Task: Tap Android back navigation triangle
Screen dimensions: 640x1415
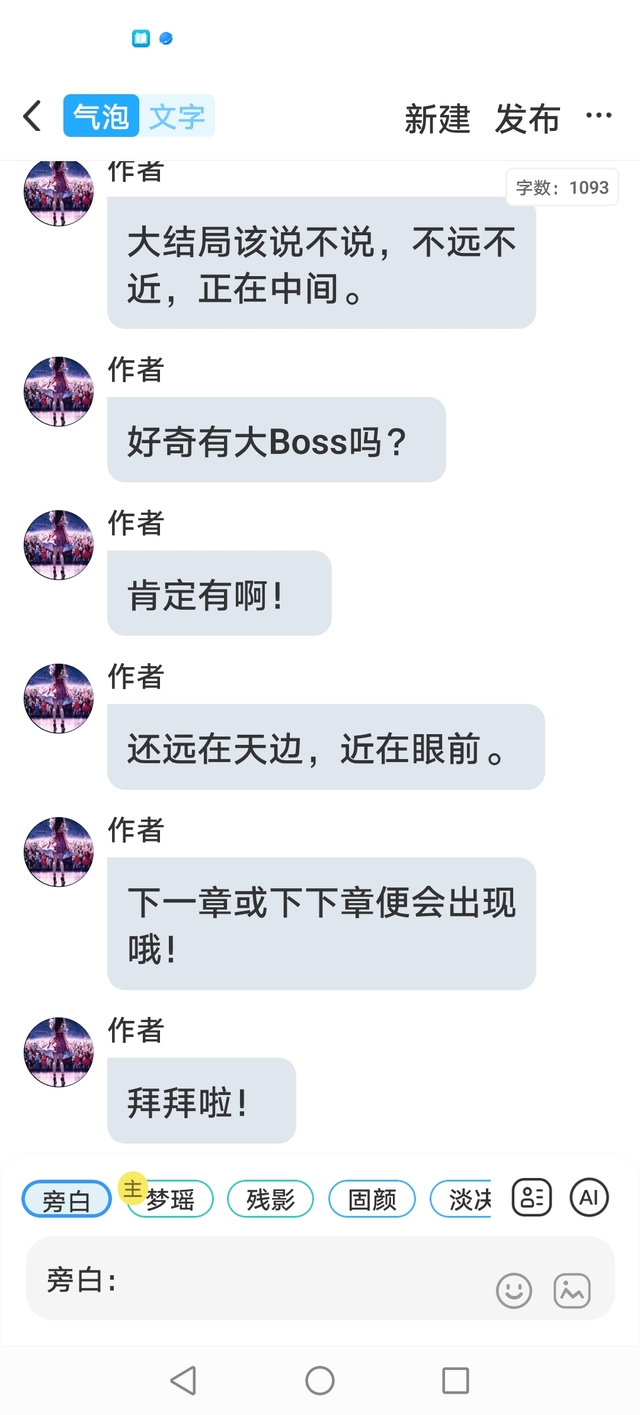Action: 183,1381
